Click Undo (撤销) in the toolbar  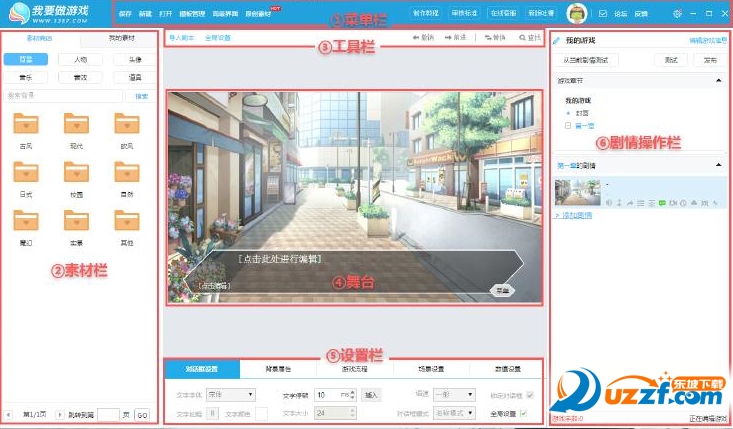[x=423, y=37]
